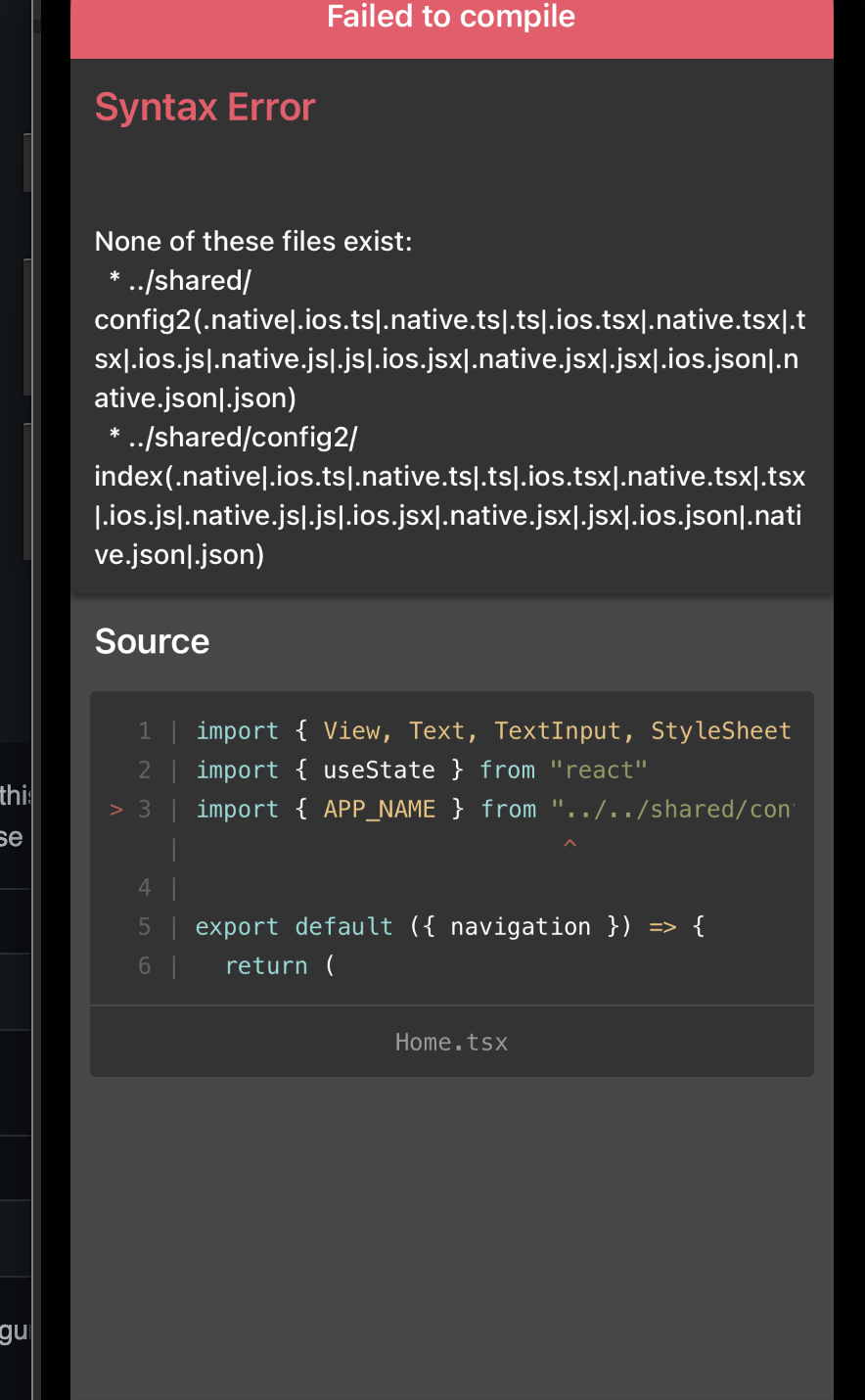Select the Home.tsx filename label
865x1400 pixels.
click(x=451, y=1041)
